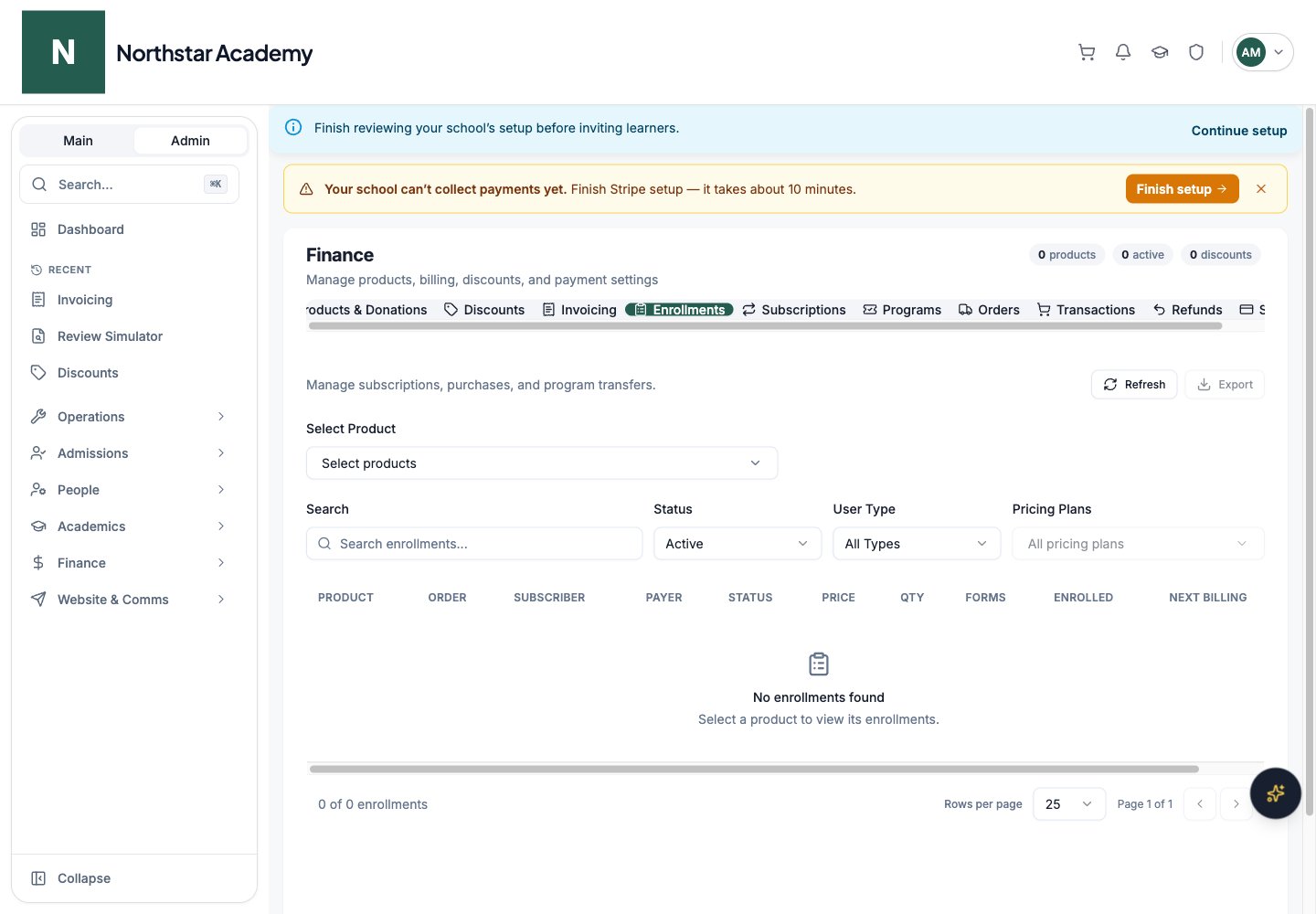Switch to the Orders tab
Image resolution: width=1316 pixels, height=914 pixels.
tap(989, 310)
